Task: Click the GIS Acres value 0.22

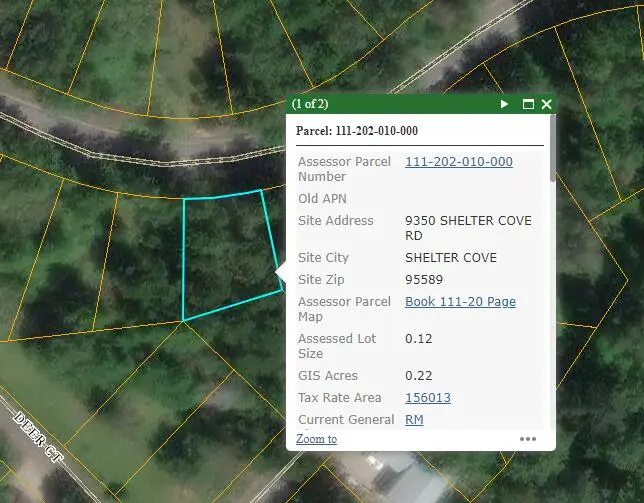Action: 418,376
